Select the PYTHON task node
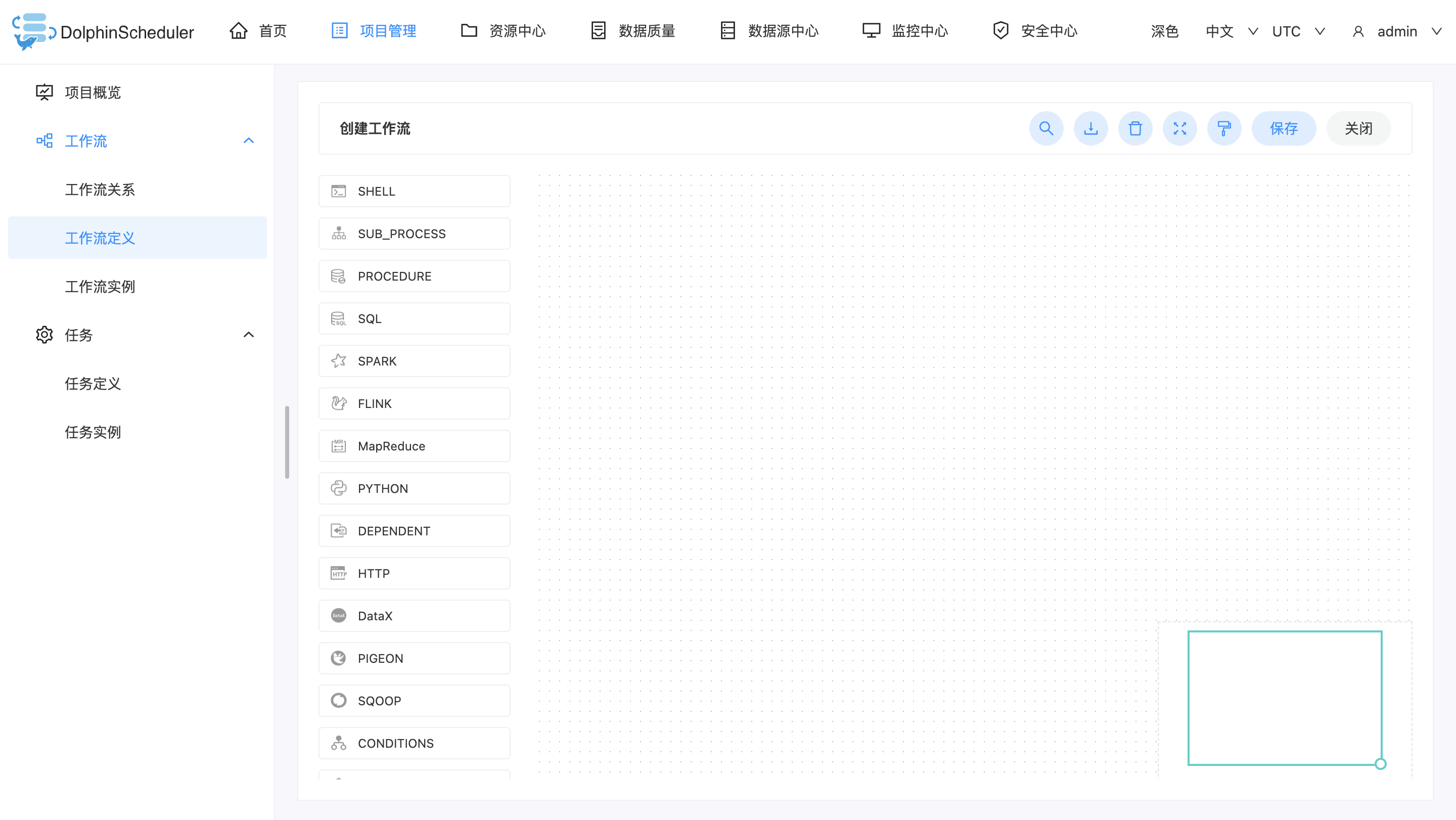The height and width of the screenshot is (820, 1456). 415,488
